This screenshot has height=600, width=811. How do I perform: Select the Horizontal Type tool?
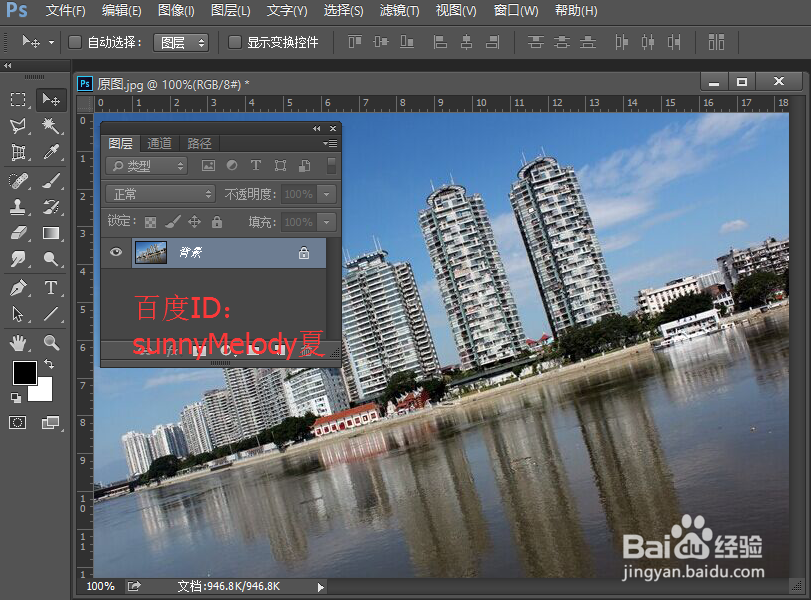click(x=51, y=288)
